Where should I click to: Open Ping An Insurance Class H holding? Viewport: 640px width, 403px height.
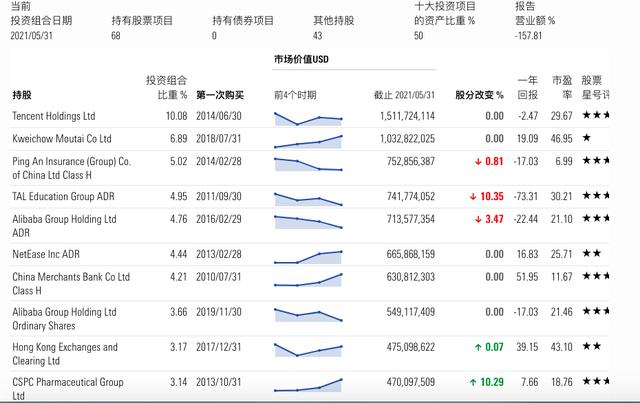[71, 168]
